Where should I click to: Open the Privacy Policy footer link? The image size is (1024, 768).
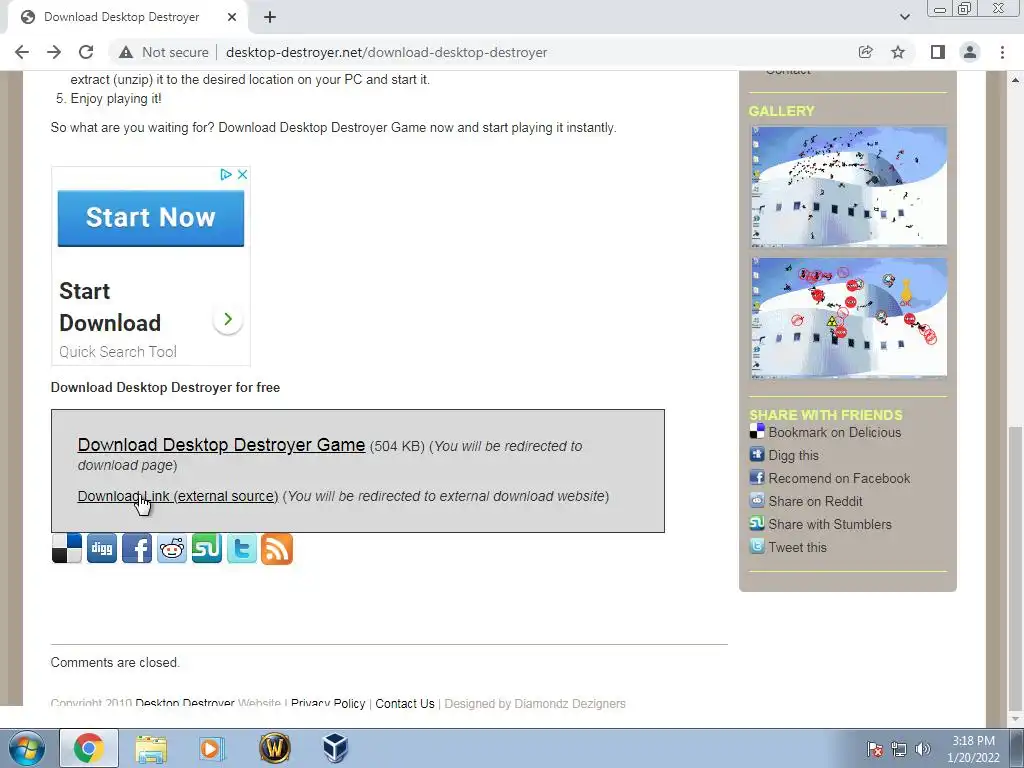click(328, 703)
